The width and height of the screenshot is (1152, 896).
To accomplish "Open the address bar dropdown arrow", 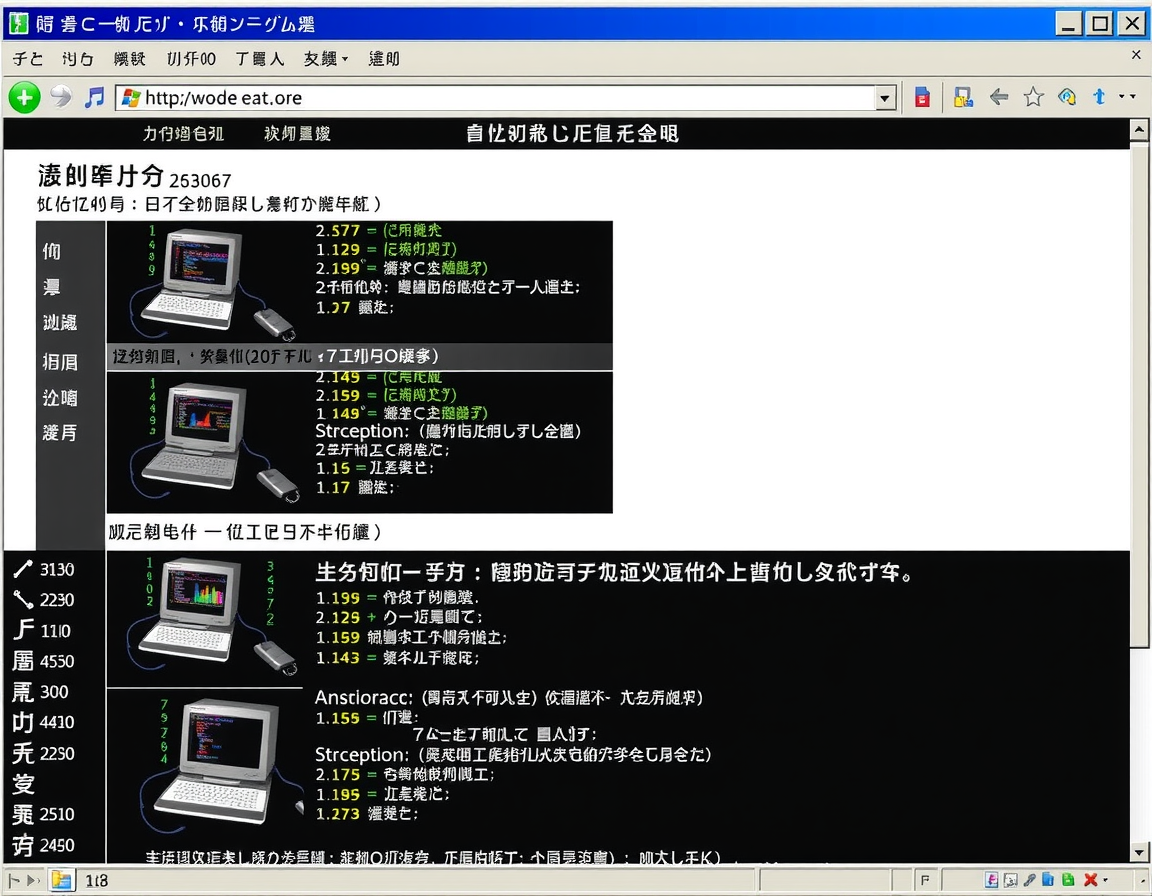I will point(885,98).
